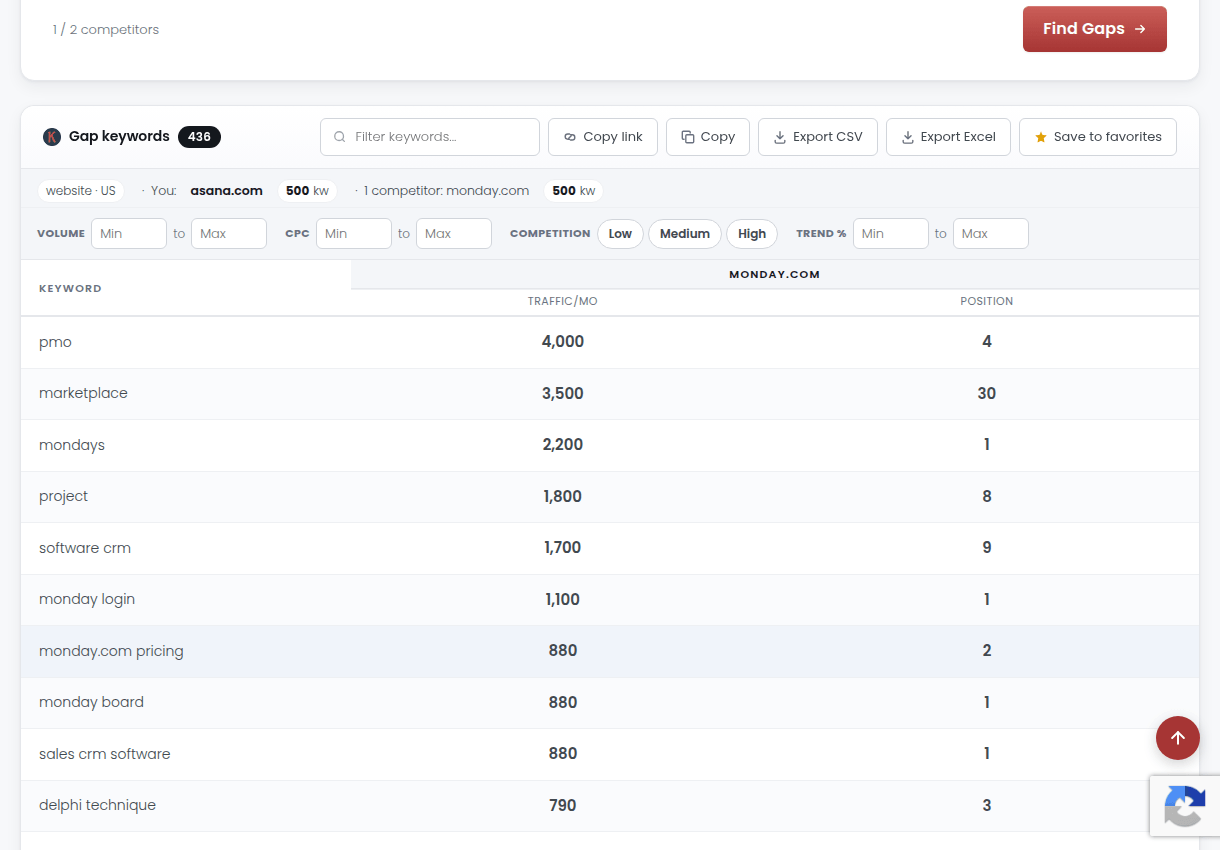Select the software crm keyword

click(85, 548)
